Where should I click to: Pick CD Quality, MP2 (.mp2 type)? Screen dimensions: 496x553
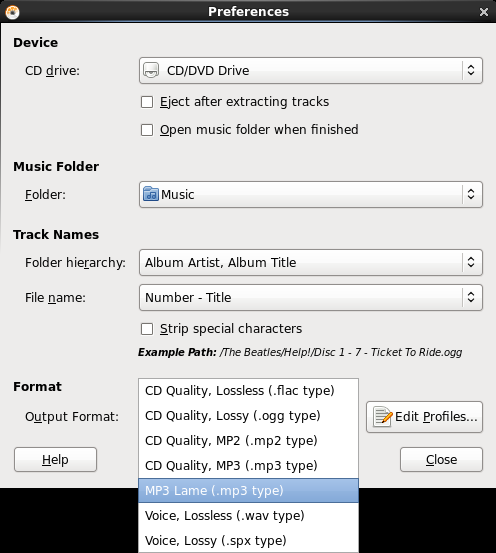point(248,441)
